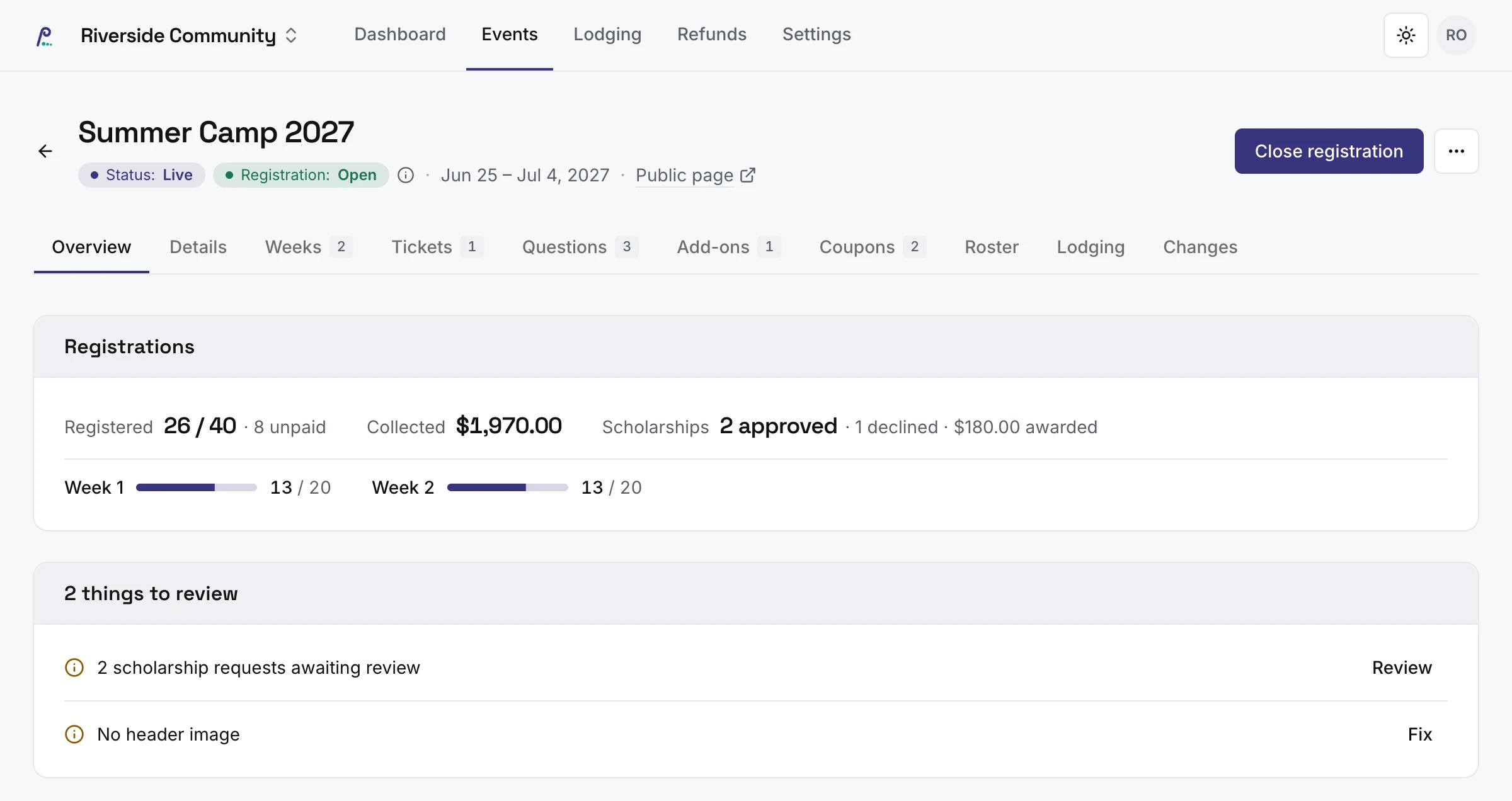Click the Status: Live badge

pyautogui.click(x=142, y=175)
